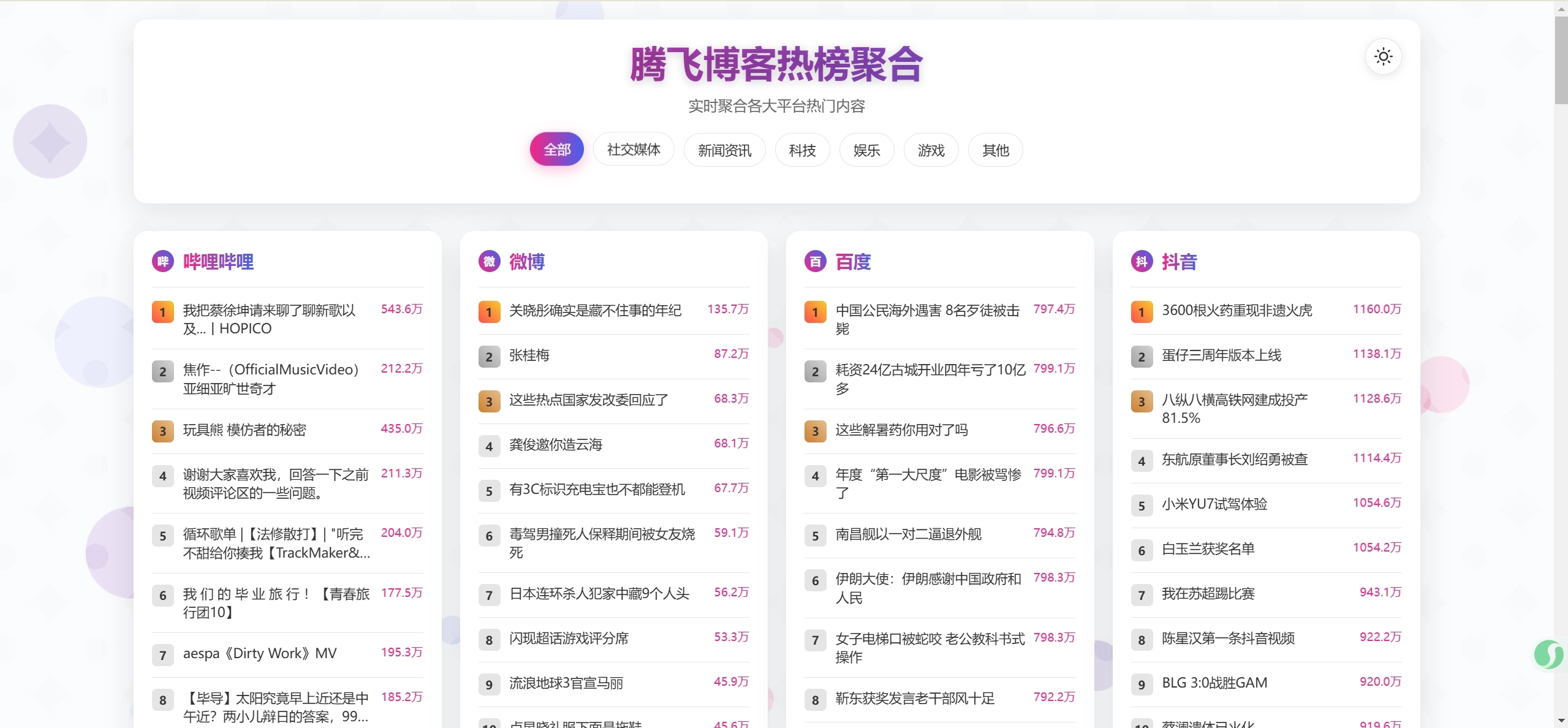Open 玩具熊 模仿者的秘密 item
The width and height of the screenshot is (1568, 728).
pos(287,431)
